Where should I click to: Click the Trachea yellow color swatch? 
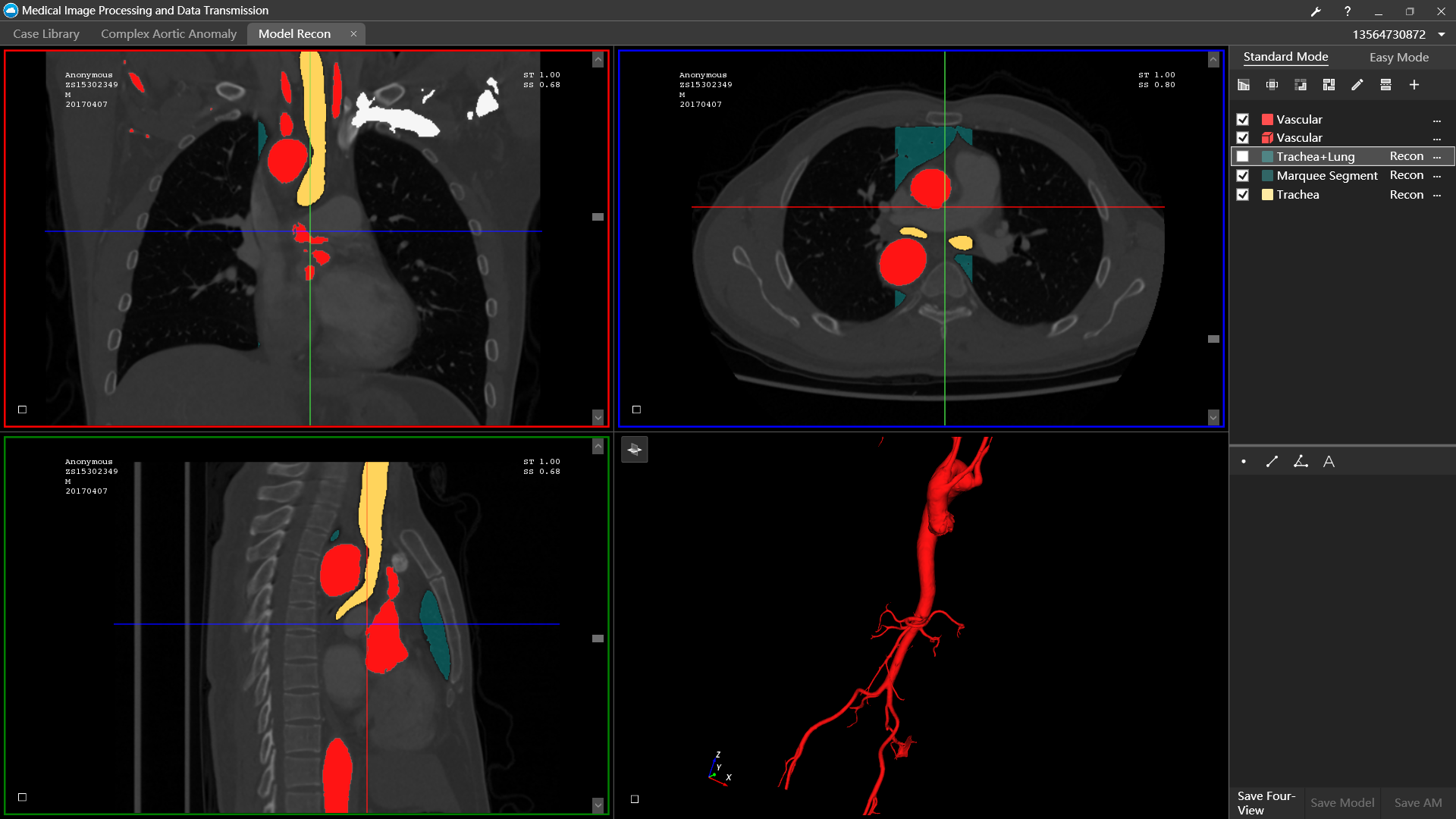1267,195
